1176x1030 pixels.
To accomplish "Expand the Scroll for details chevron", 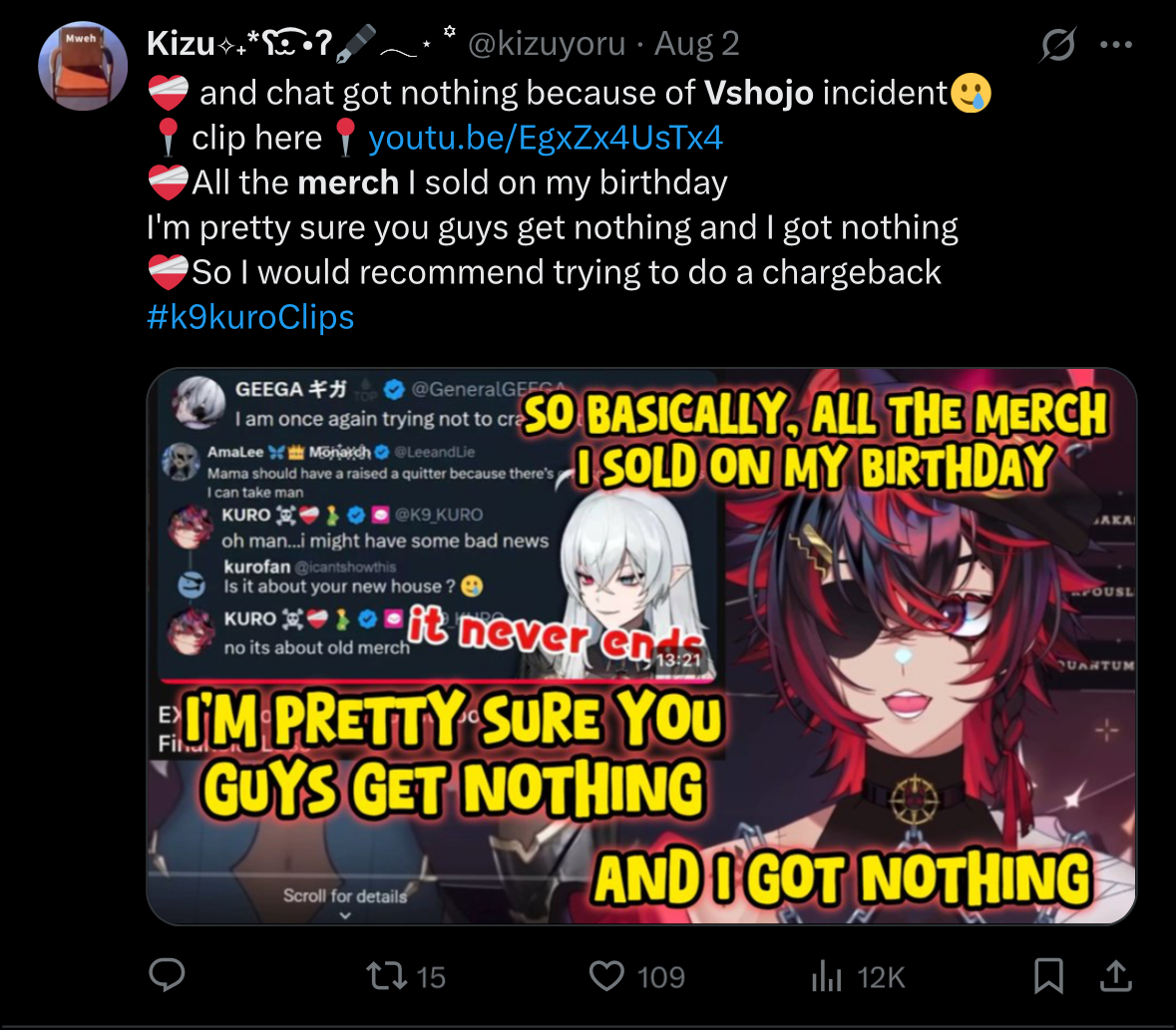I will pyautogui.click(x=345, y=915).
